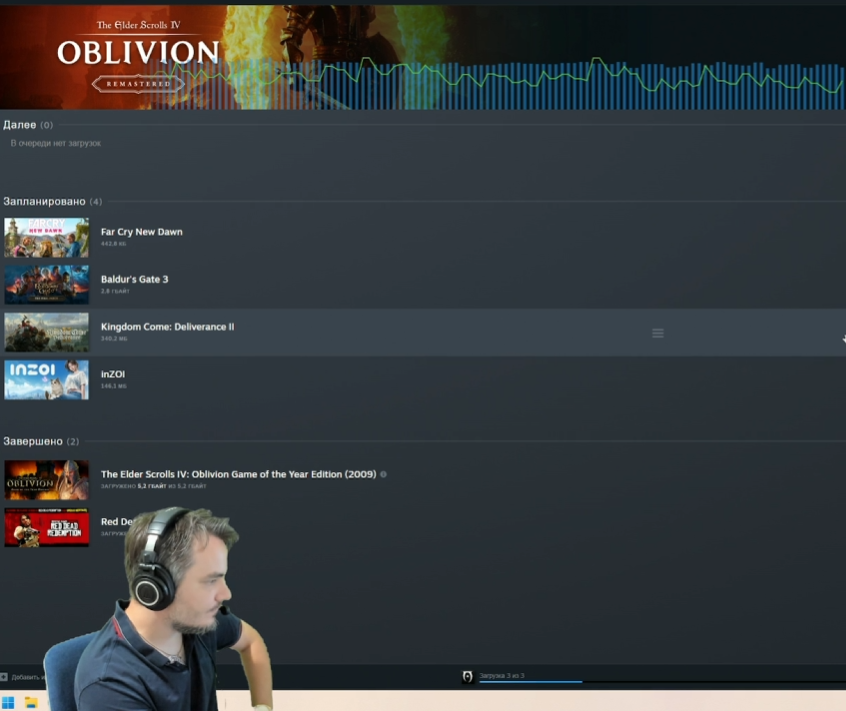Select the Baldur's Gate 3 title
The height and width of the screenshot is (711, 846).
(134, 279)
